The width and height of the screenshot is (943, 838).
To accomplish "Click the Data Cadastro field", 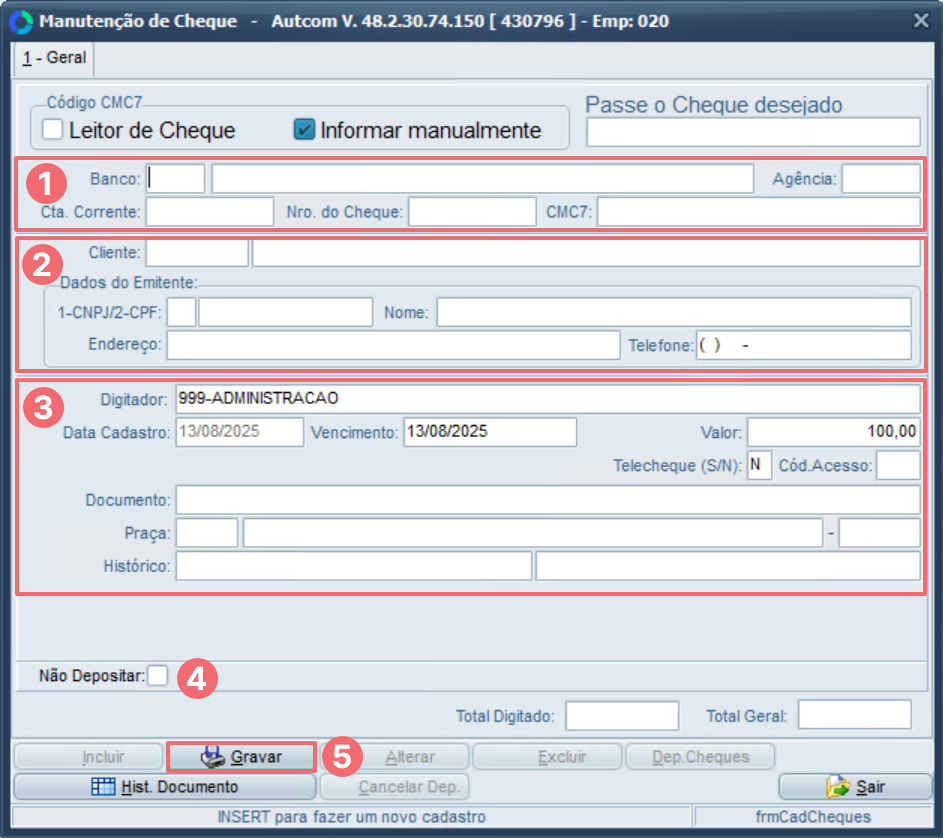I will coord(240,432).
